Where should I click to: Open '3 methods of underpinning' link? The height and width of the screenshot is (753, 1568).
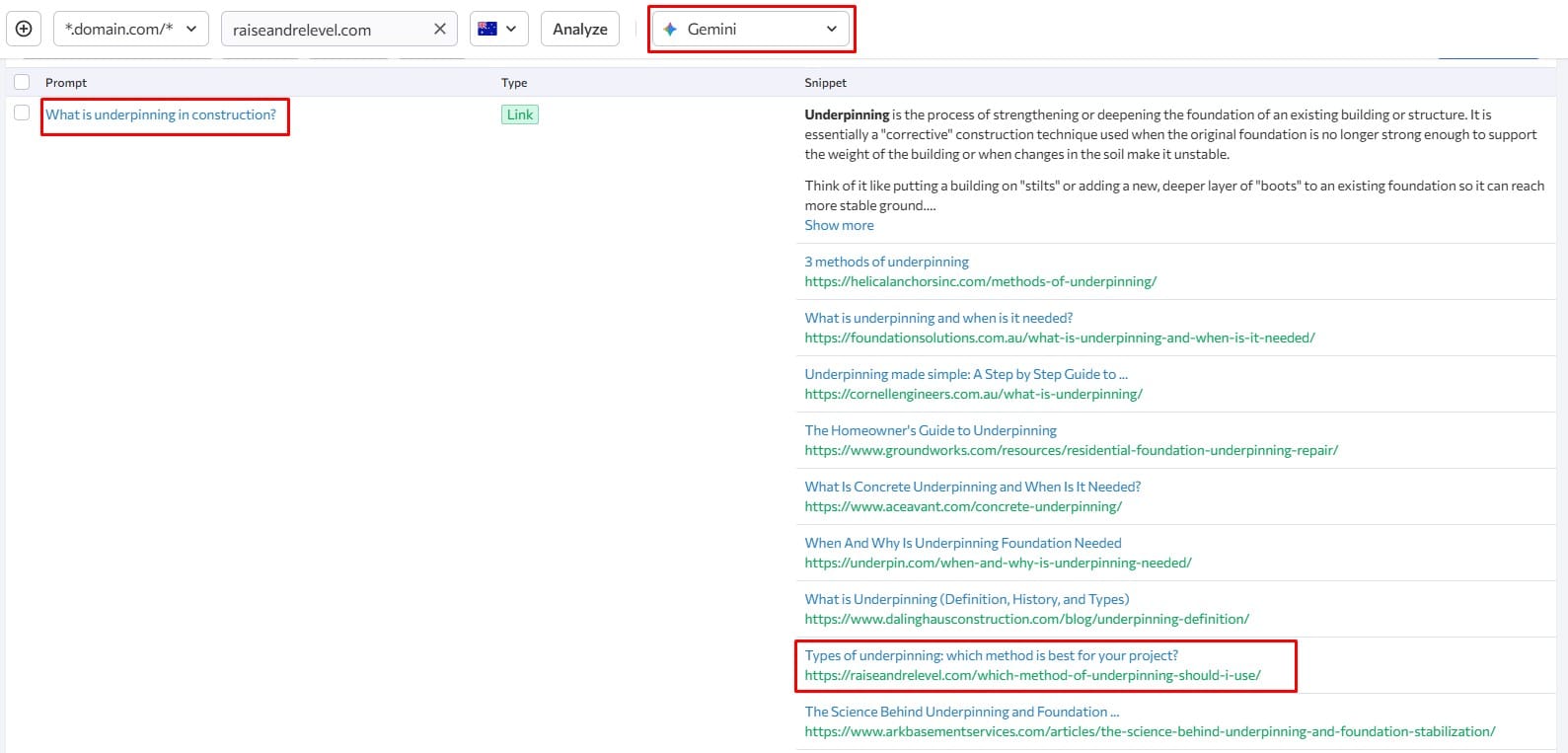[x=886, y=262]
